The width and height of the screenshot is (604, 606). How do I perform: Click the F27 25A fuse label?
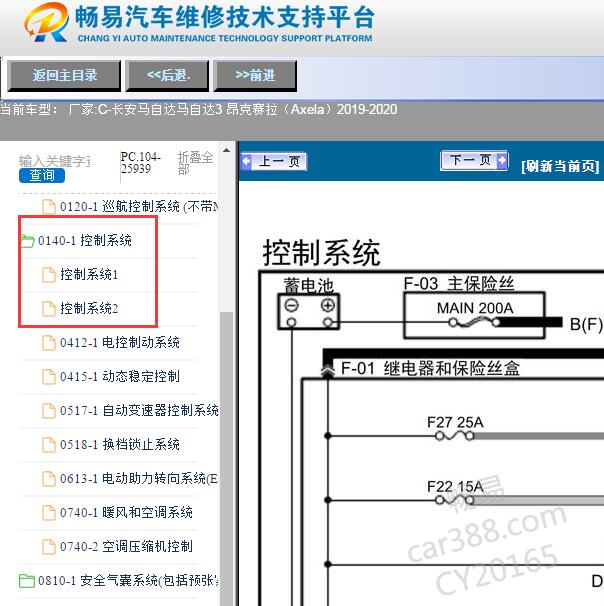[x=455, y=422]
